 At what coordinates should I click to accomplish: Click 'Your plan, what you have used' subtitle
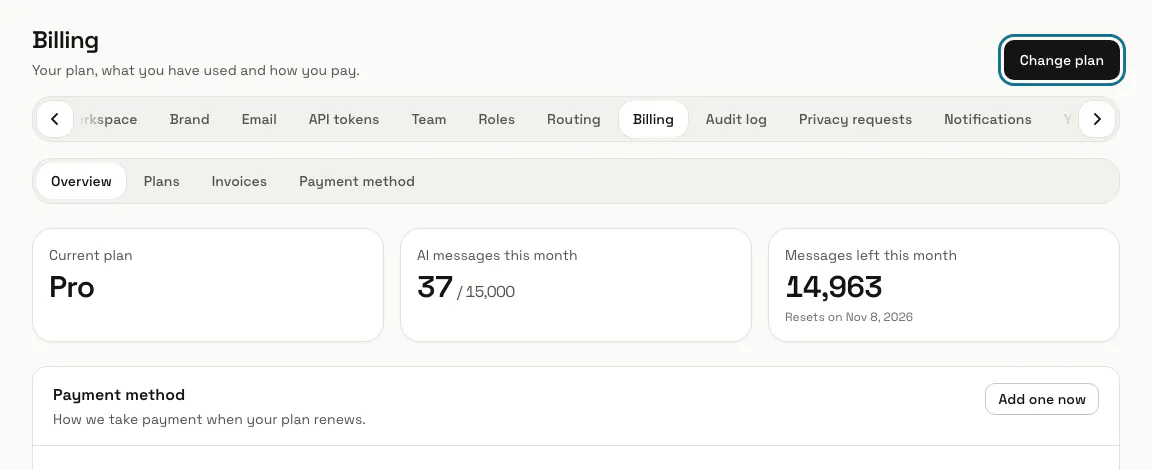196,71
